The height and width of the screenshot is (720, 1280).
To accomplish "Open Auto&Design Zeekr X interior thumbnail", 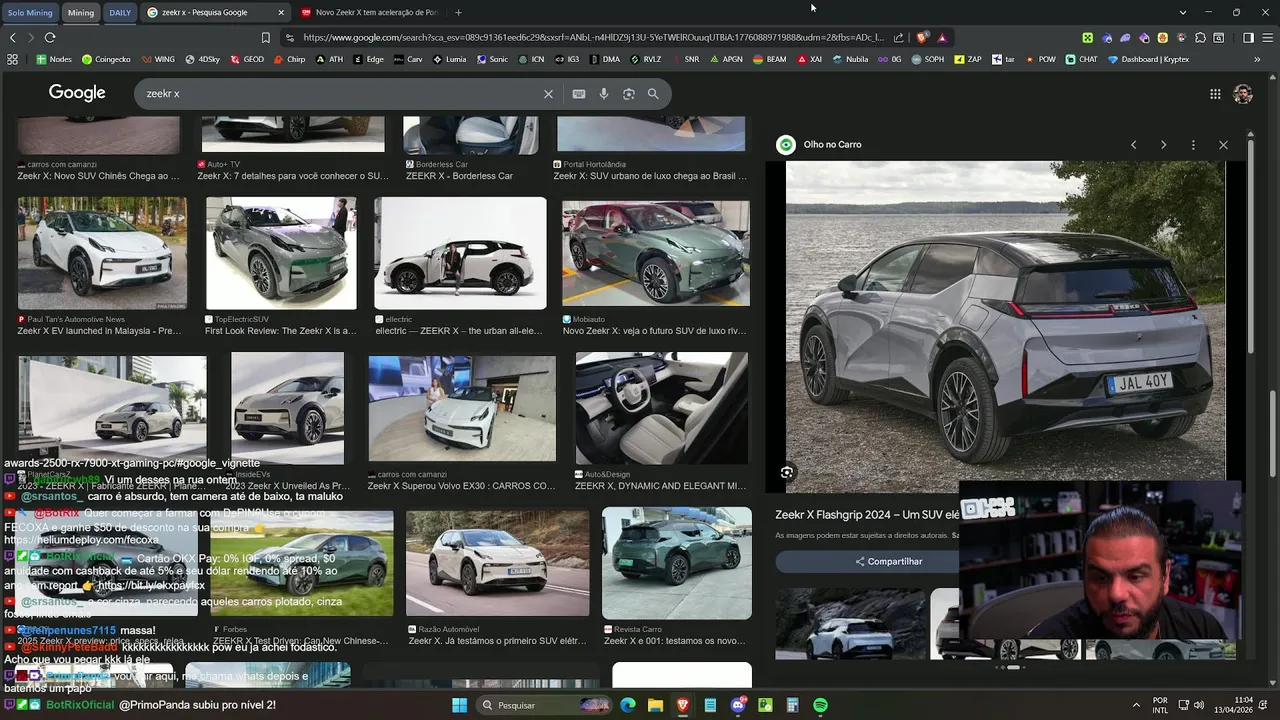I will 661,408.
